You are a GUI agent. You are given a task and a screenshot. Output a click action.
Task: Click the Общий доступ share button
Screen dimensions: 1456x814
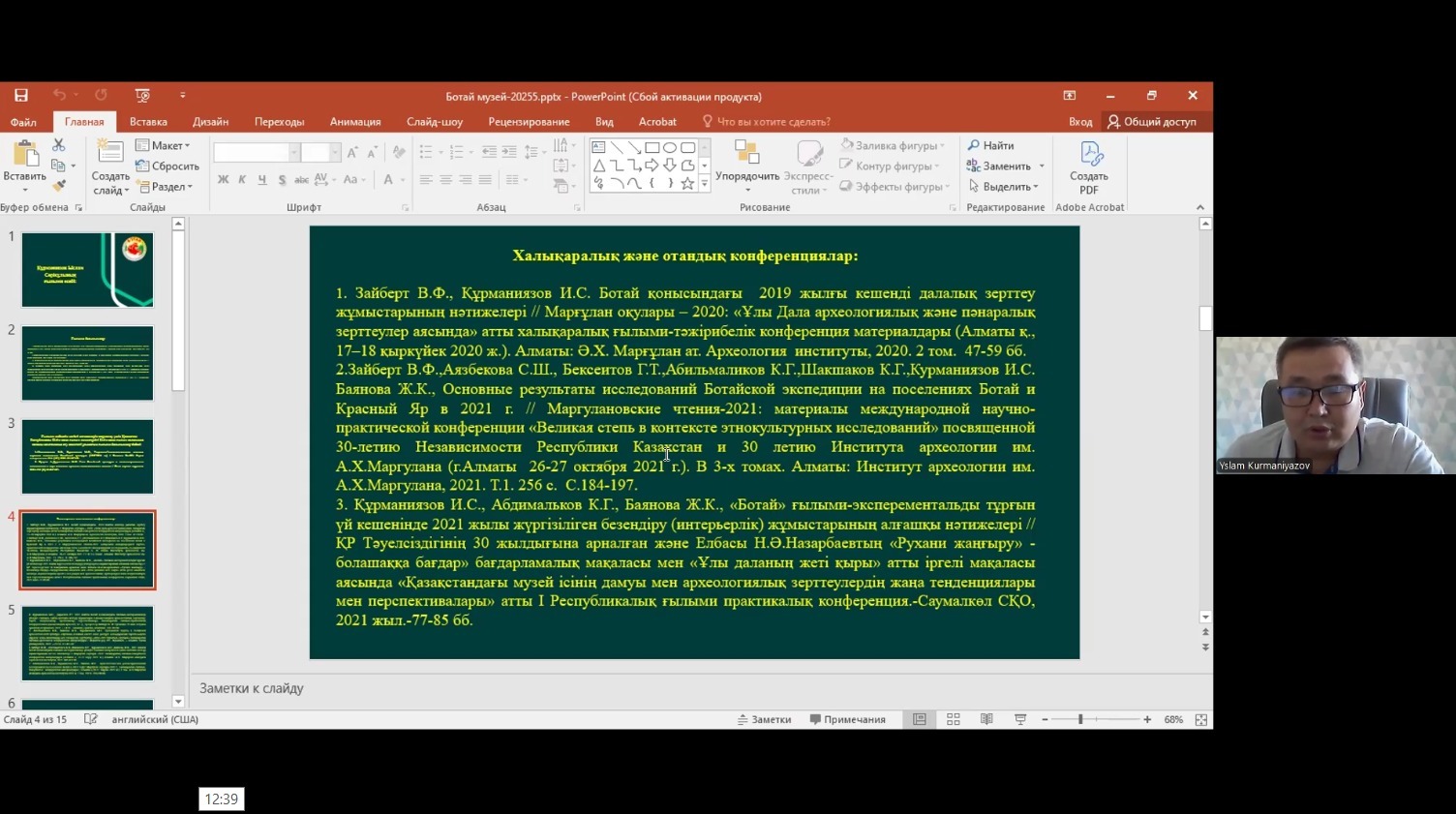pos(1152,122)
